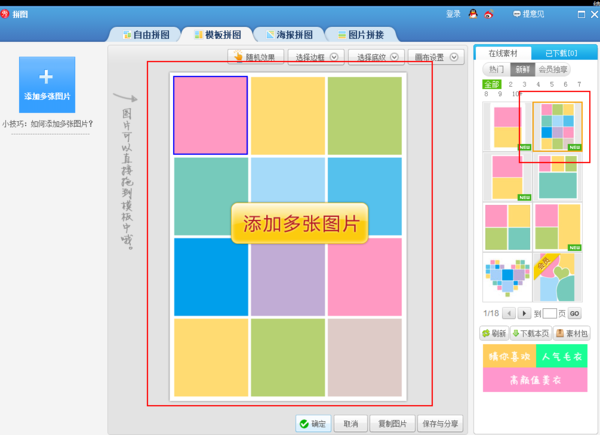
Task: Click the 复制图片 button
Action: [x=393, y=424]
